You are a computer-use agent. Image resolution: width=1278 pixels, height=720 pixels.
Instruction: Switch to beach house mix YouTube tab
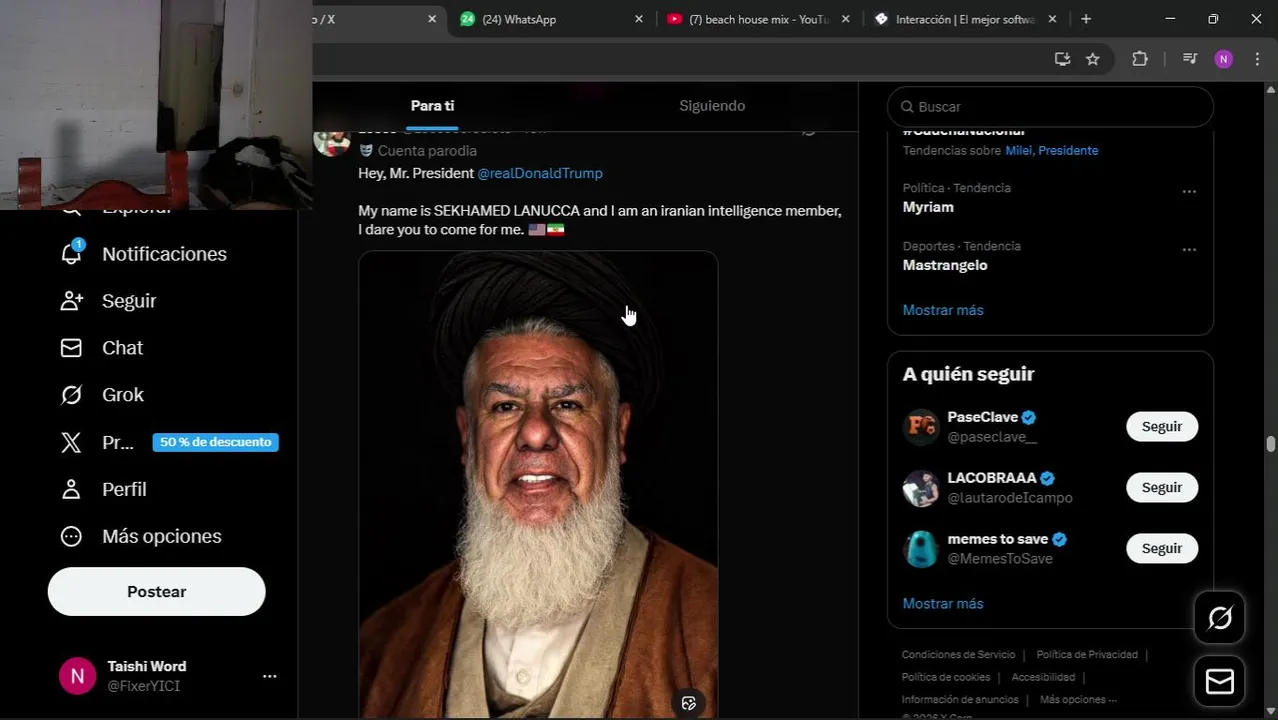(759, 19)
